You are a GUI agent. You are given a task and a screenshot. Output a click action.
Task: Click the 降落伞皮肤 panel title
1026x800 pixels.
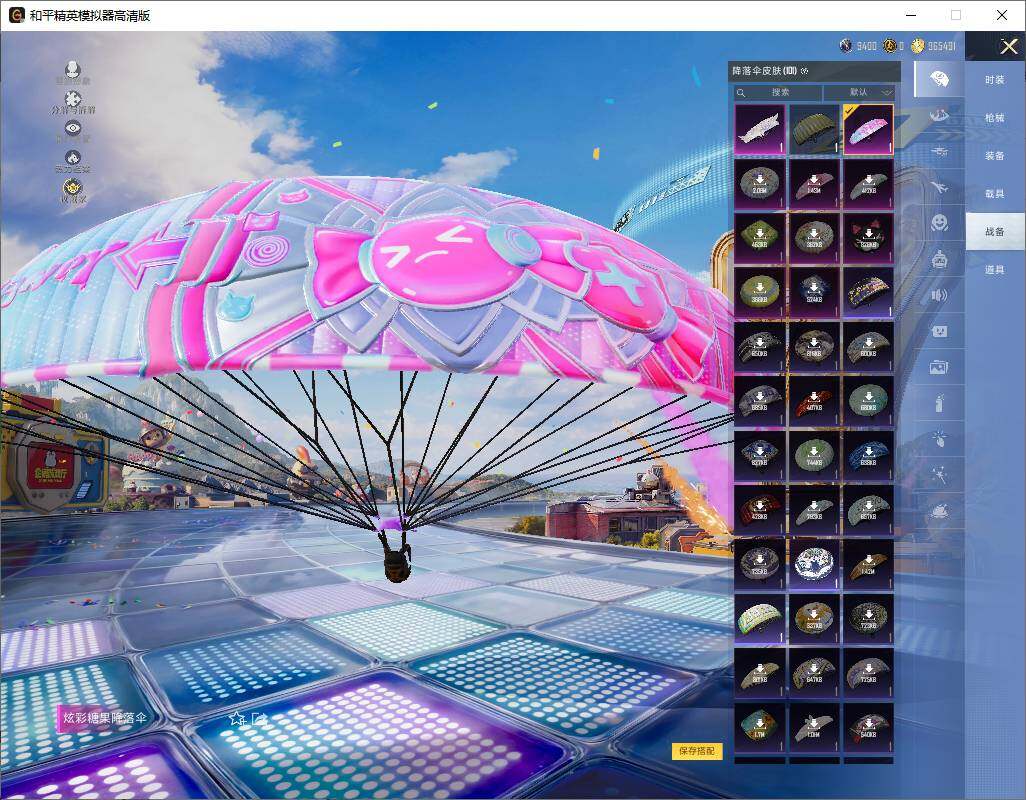tap(764, 71)
